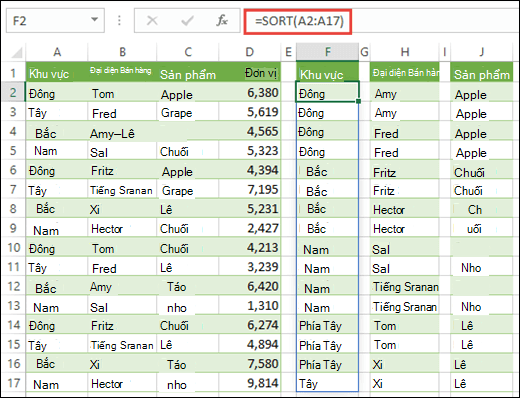
Task: Select row 5 header
Action: coord(13,150)
